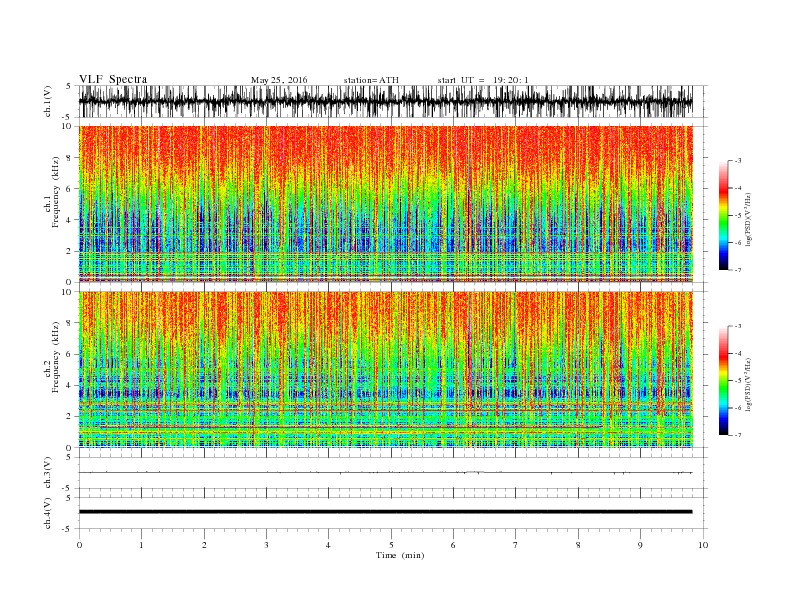Click the 'station=ATH' label

371,80
